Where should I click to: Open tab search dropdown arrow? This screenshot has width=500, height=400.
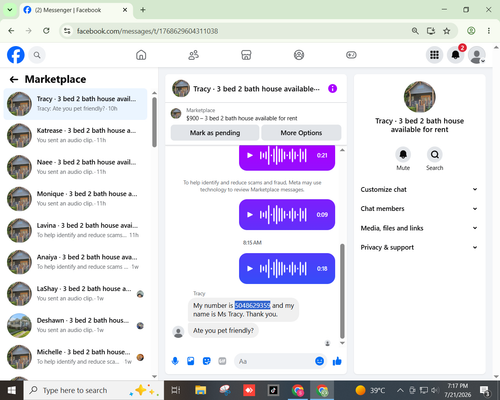(10, 10)
